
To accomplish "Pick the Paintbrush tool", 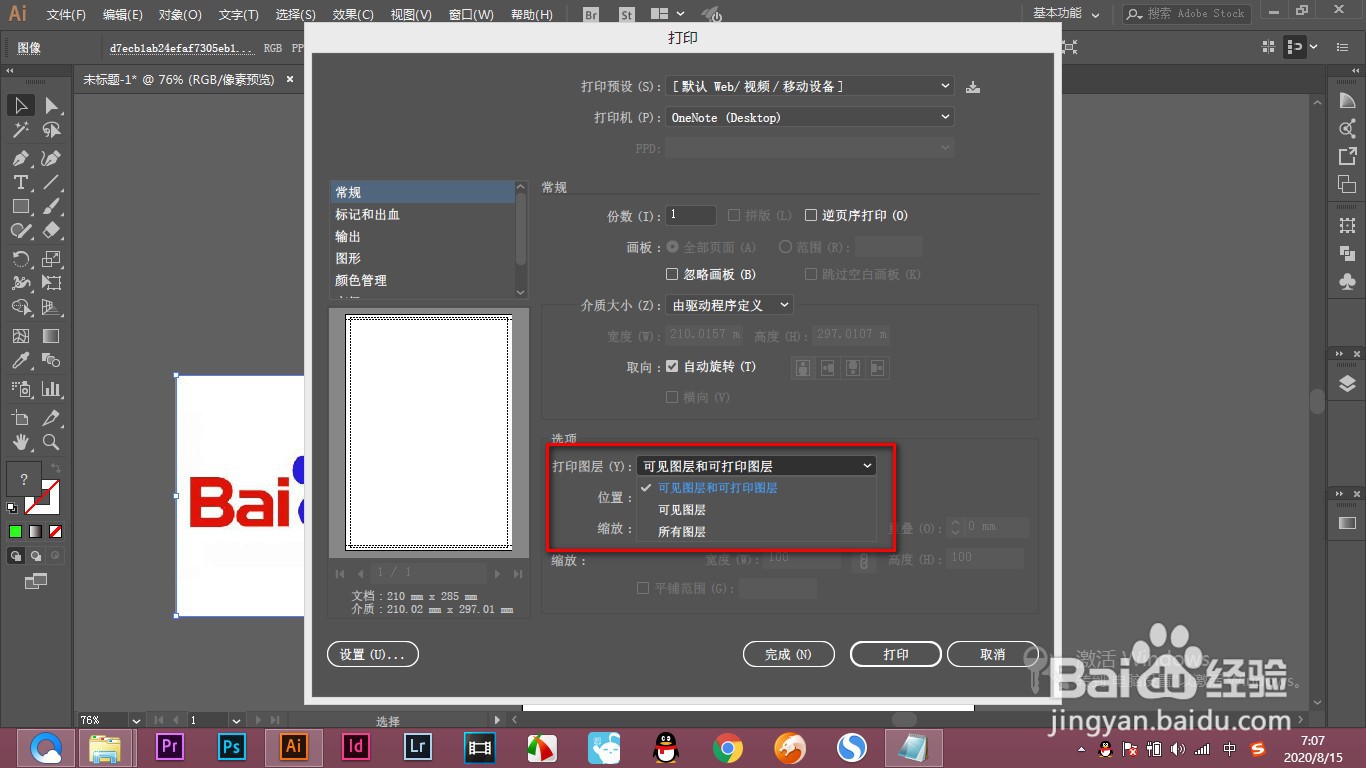I will point(52,206).
